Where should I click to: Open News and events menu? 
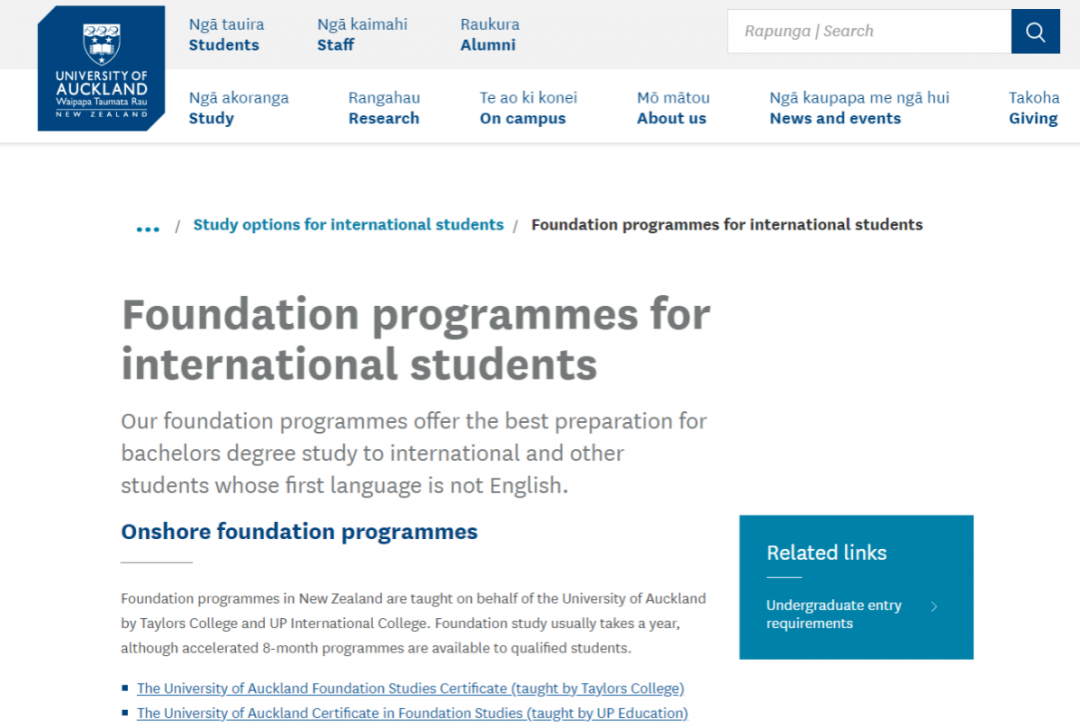point(859,108)
